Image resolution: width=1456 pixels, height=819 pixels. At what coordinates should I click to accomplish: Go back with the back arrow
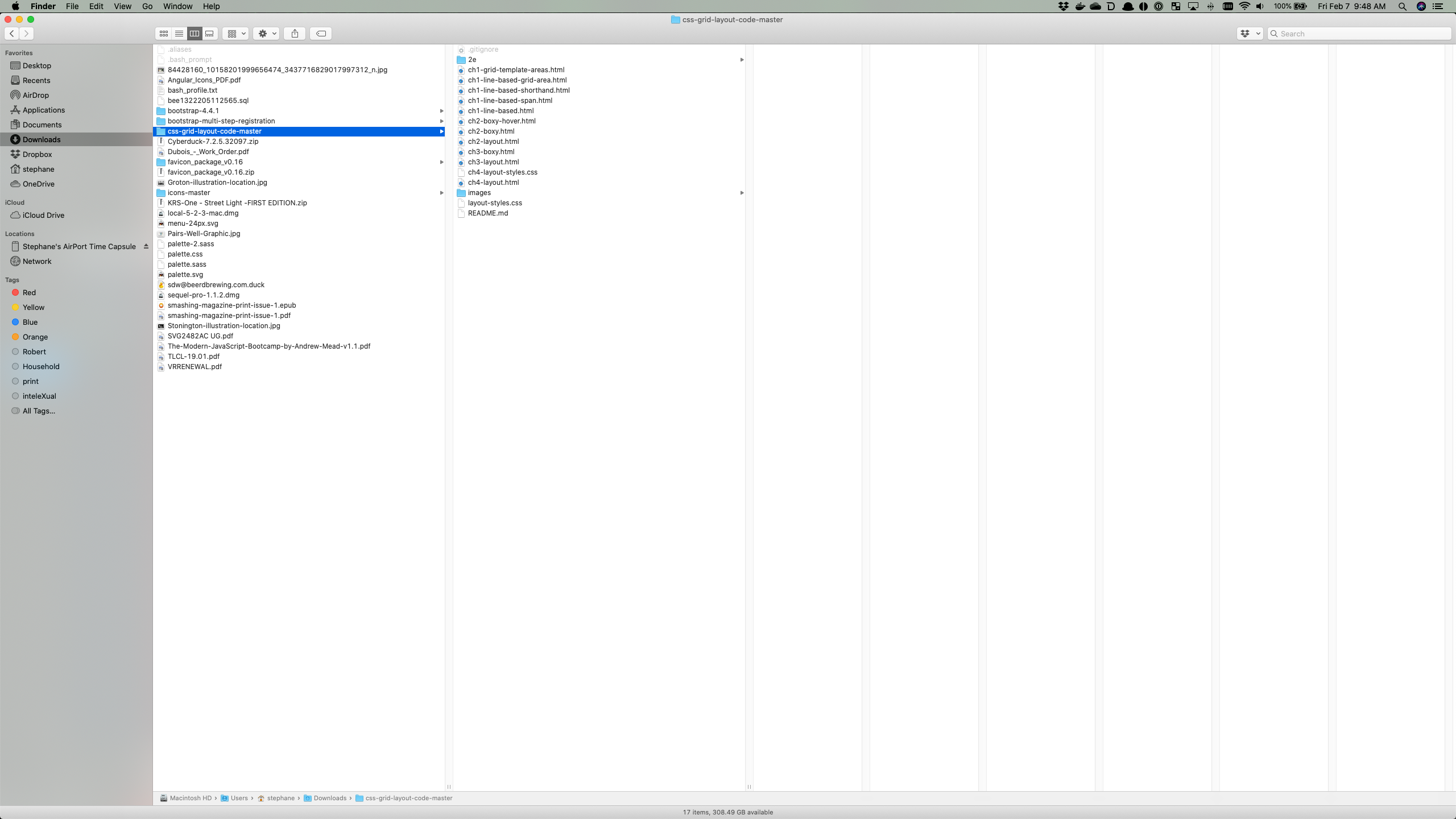pyautogui.click(x=12, y=34)
